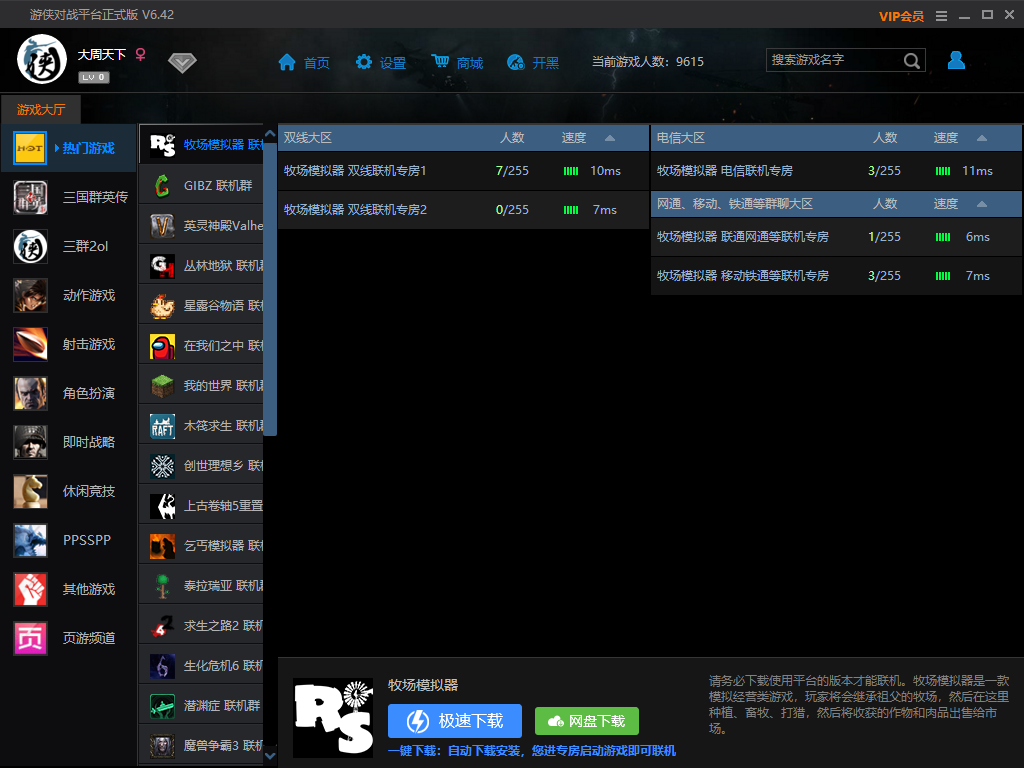
Task: Collapse the 网通、移动、铁通等群聊大区 arrow
Action: point(982,204)
